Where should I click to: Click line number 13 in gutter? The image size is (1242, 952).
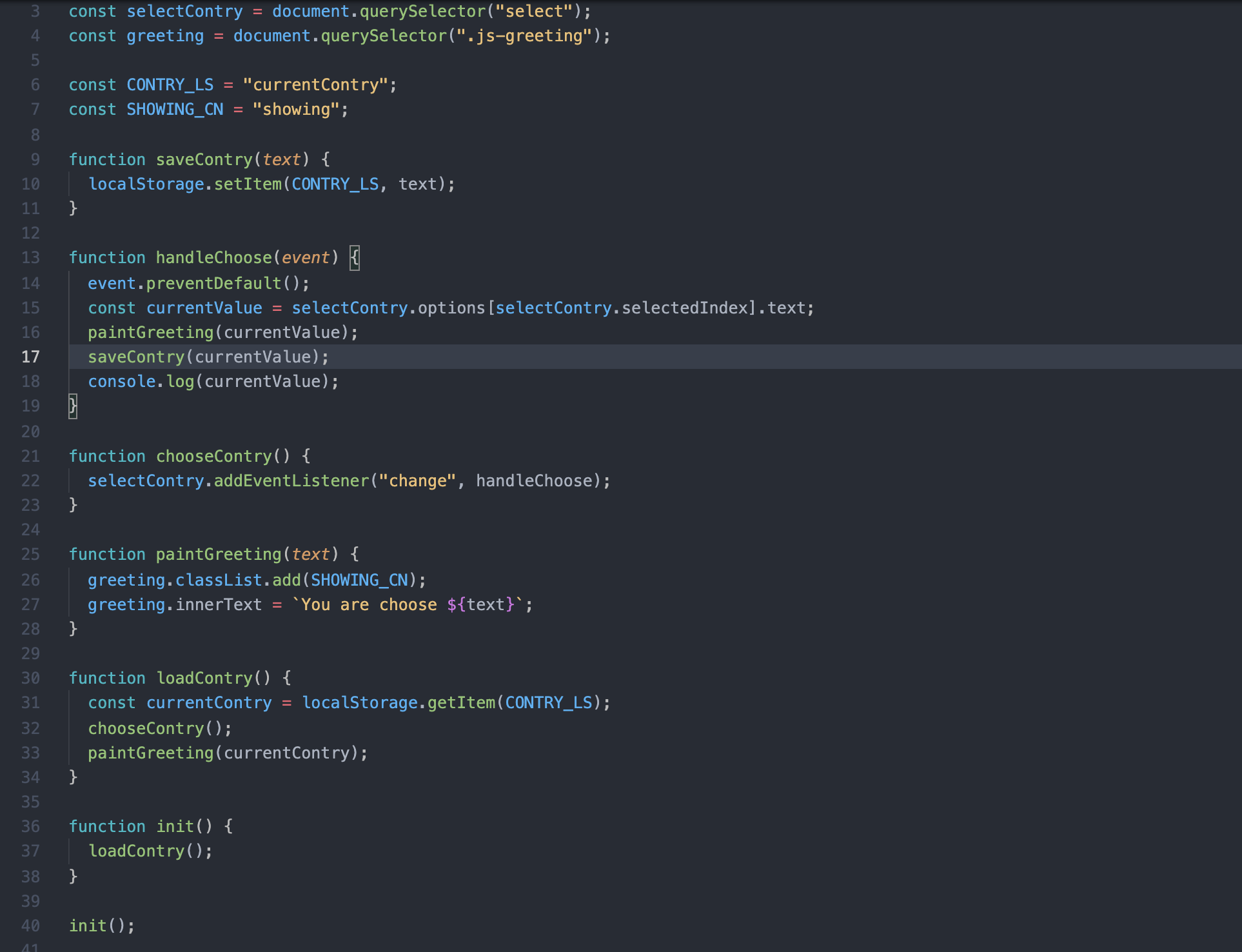coord(30,257)
